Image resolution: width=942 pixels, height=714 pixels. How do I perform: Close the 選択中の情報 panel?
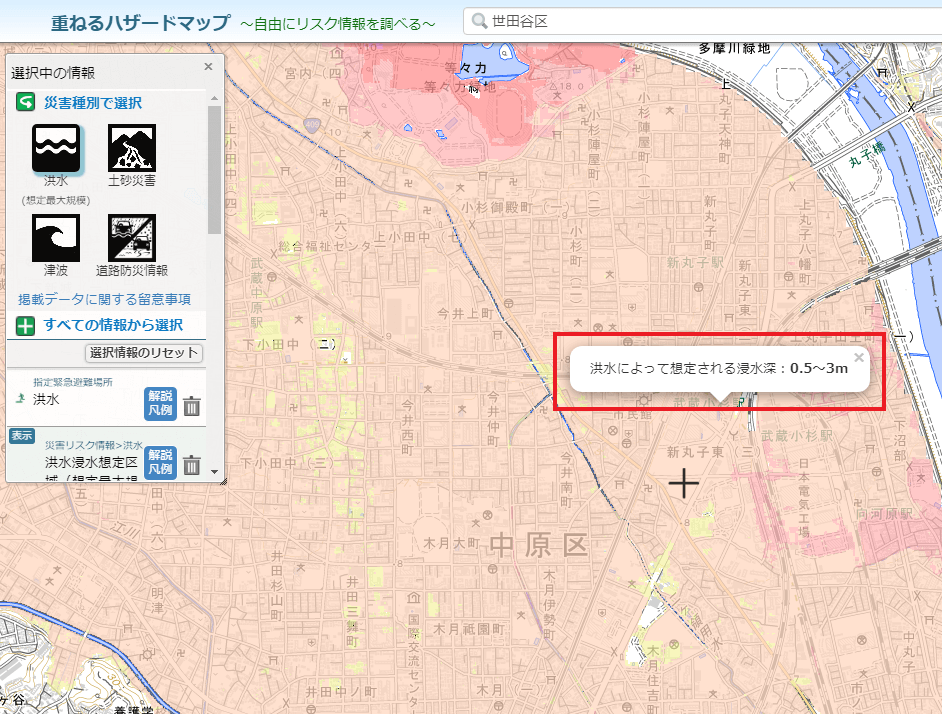coord(208,67)
